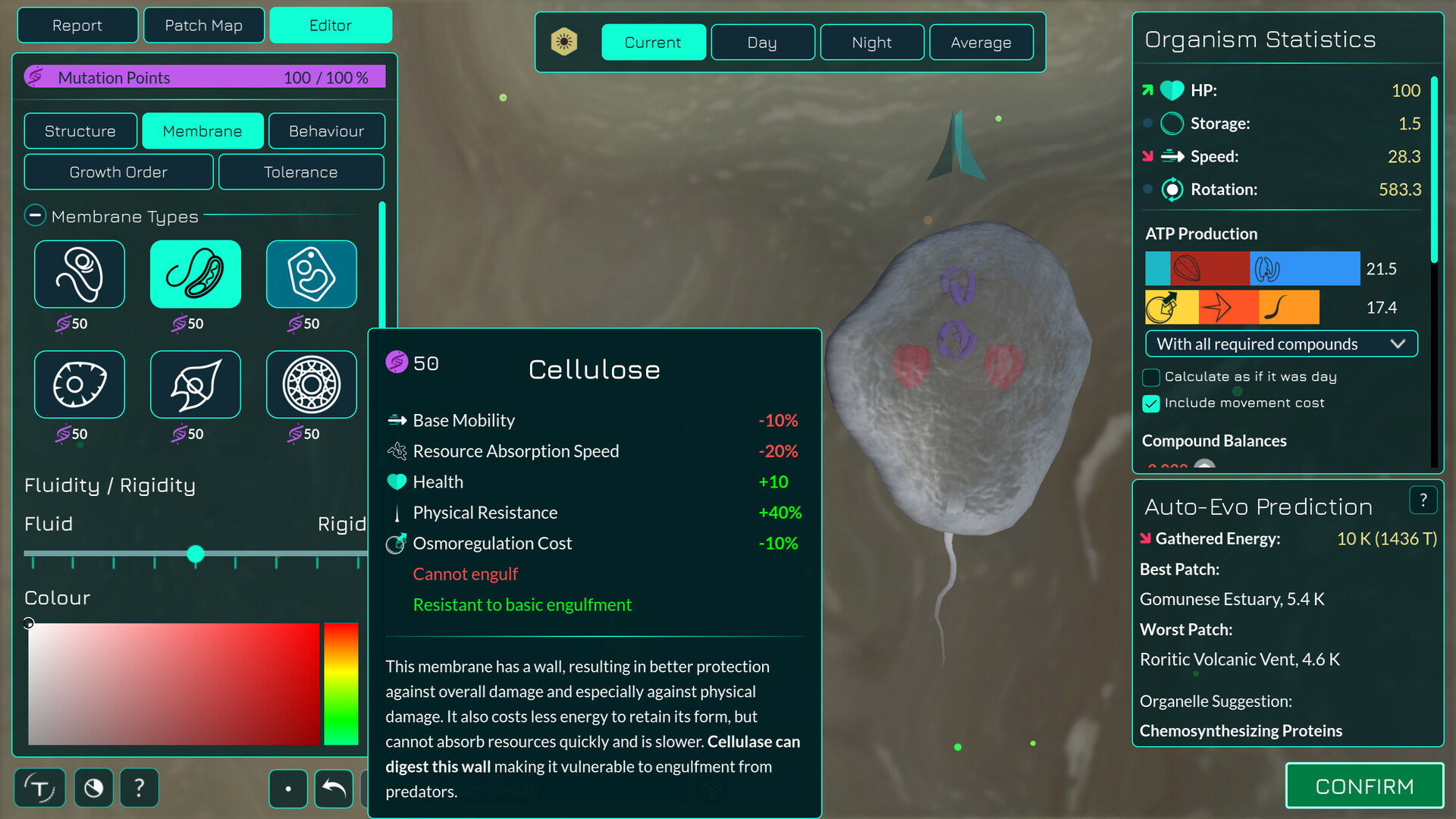
Task: Choose the Chitin membrane icon
Action: click(79, 384)
